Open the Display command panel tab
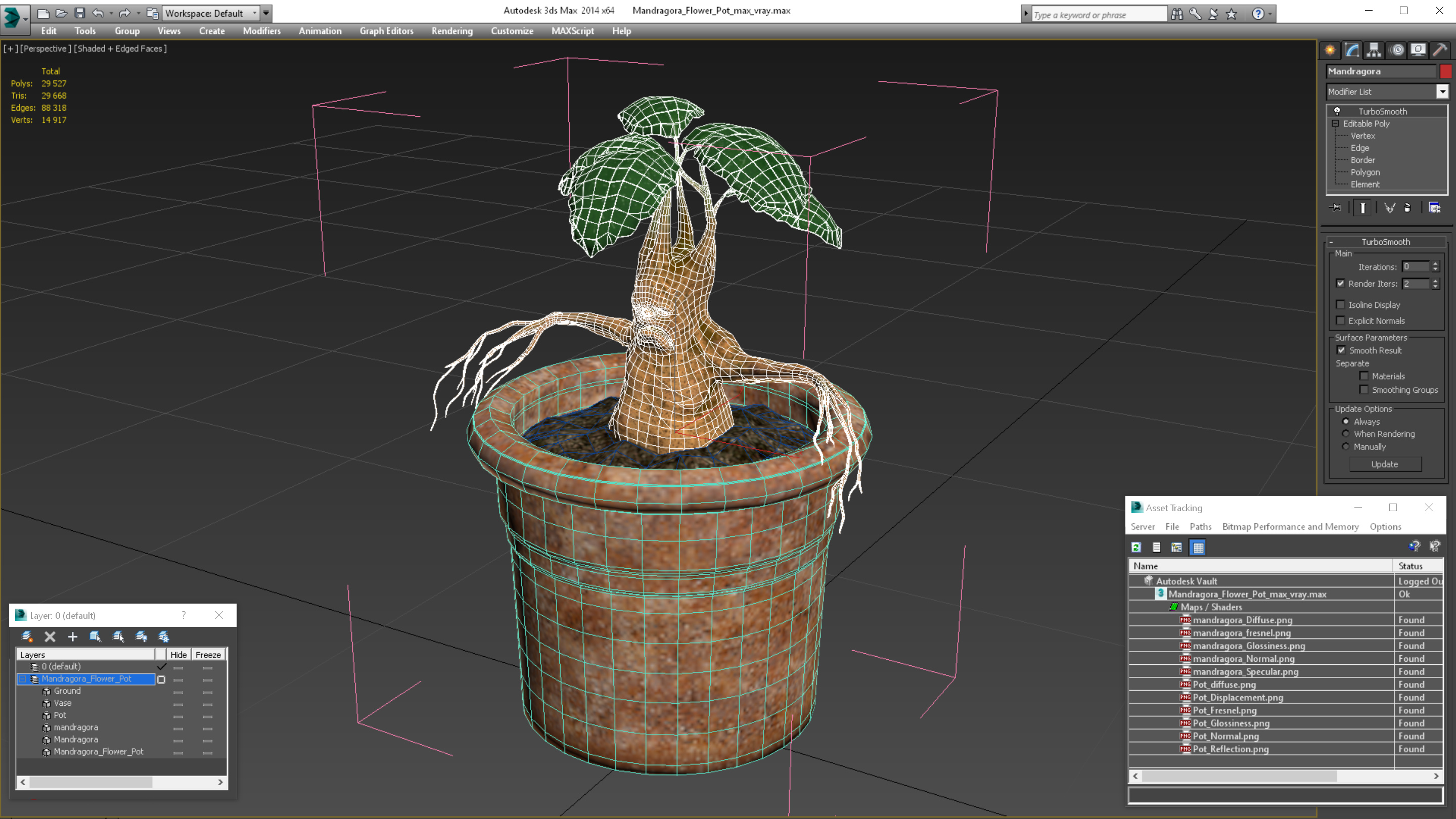The image size is (1456, 819). 1418,51
